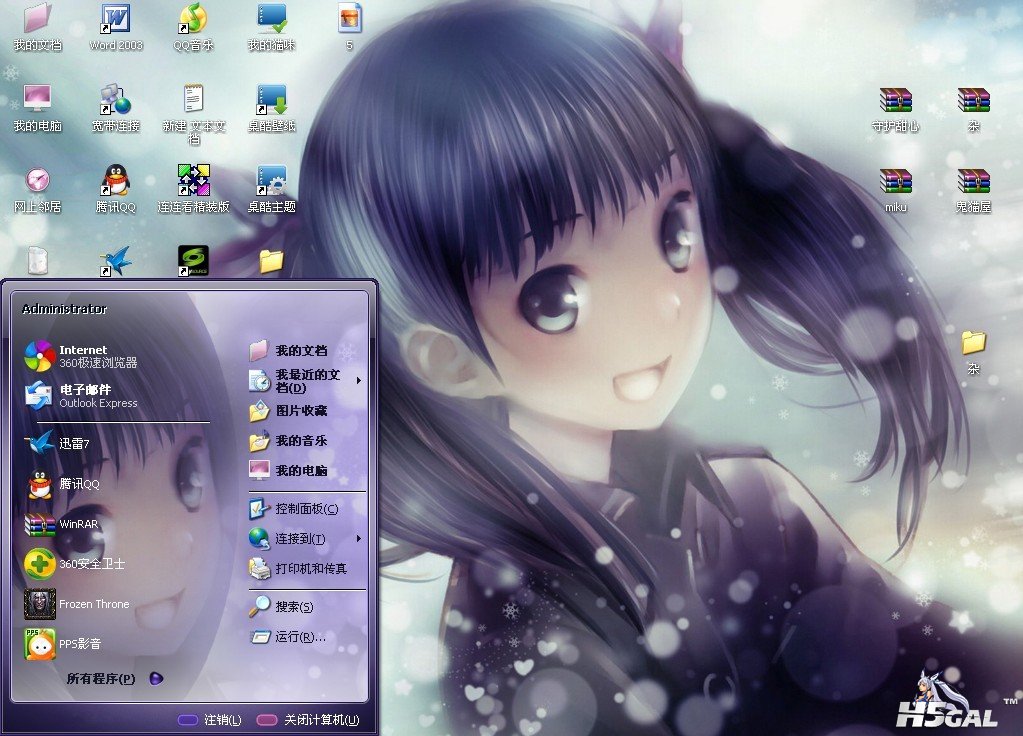This screenshot has height=736, width=1023.
Task: Open 腾讯QQ penguin desktop icon
Action: 116,181
